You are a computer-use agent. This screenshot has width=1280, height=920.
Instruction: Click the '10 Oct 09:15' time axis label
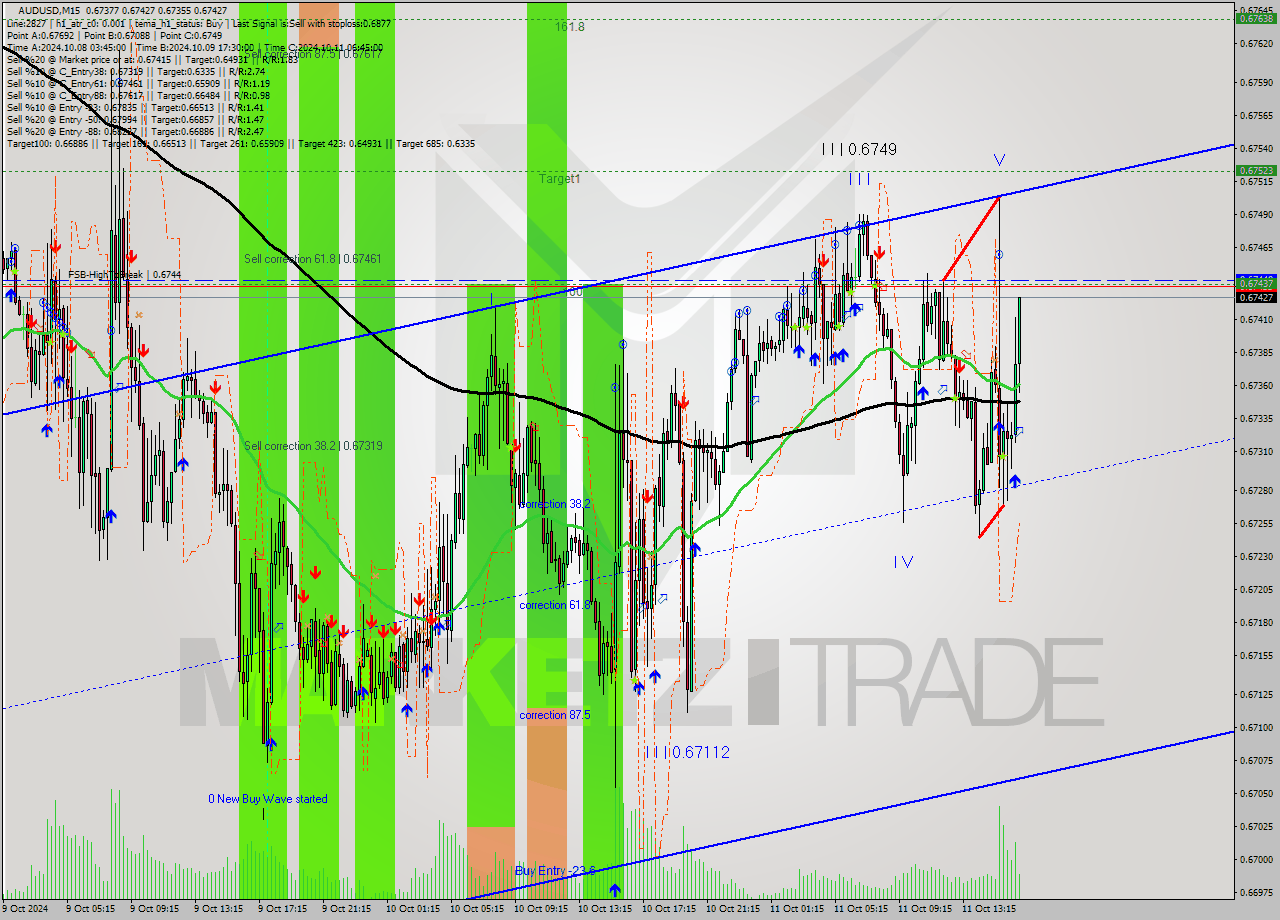(542, 909)
